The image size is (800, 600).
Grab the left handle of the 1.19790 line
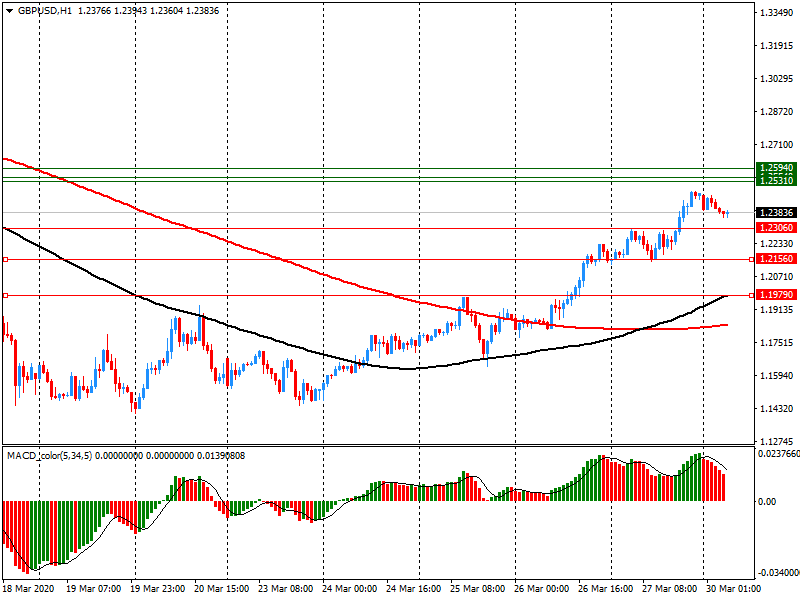point(6,295)
